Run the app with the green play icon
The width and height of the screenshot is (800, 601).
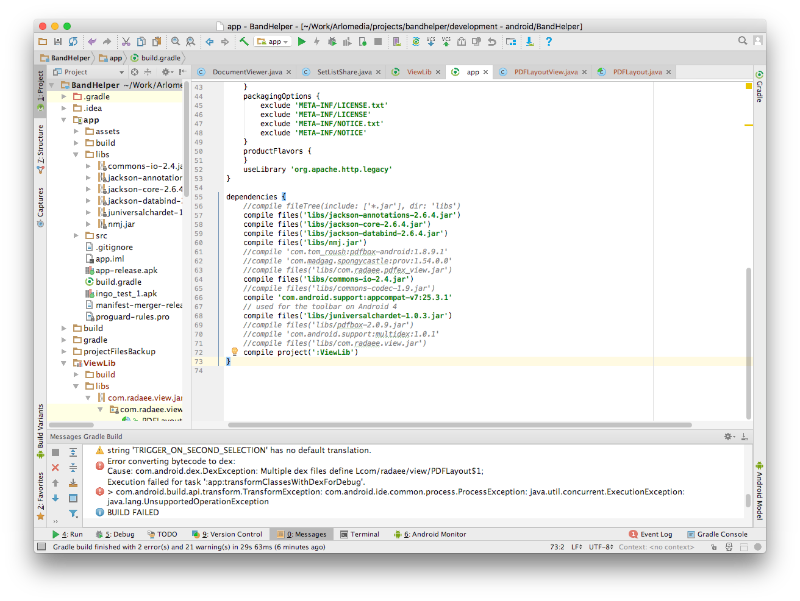[301, 41]
